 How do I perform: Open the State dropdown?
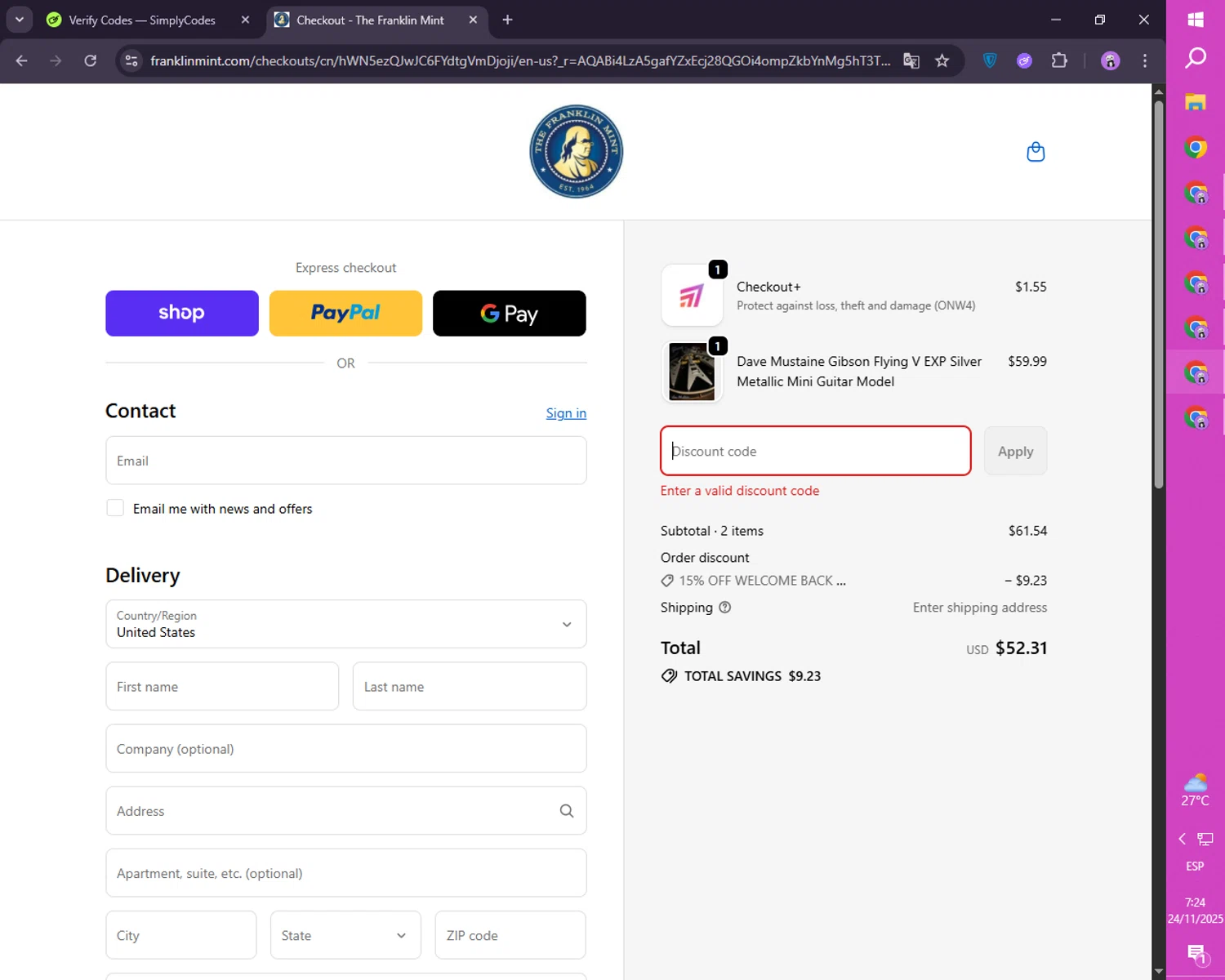point(345,935)
